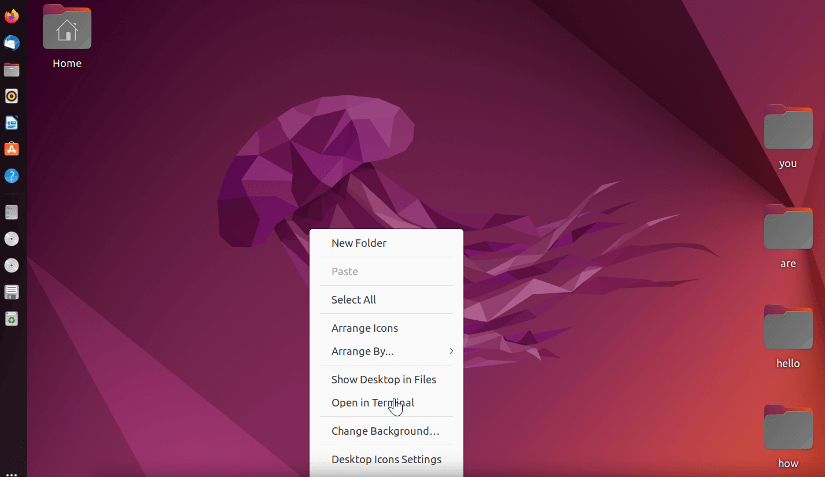This screenshot has width=825, height=477.
Task: Select the 'hello' folder on desktop
Action: tap(788, 337)
